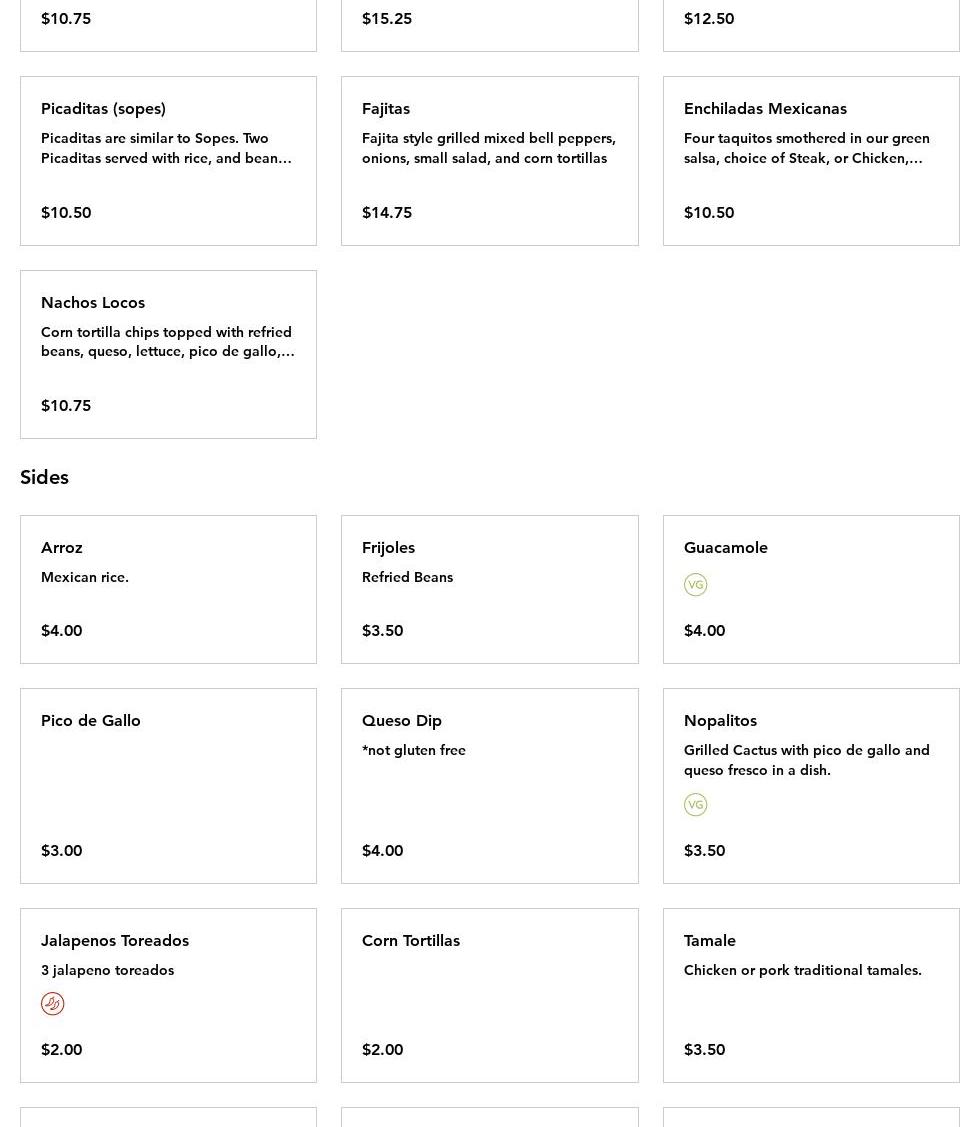965x1127 pixels.
Task: Click the Guacamole item title
Action: point(725,547)
